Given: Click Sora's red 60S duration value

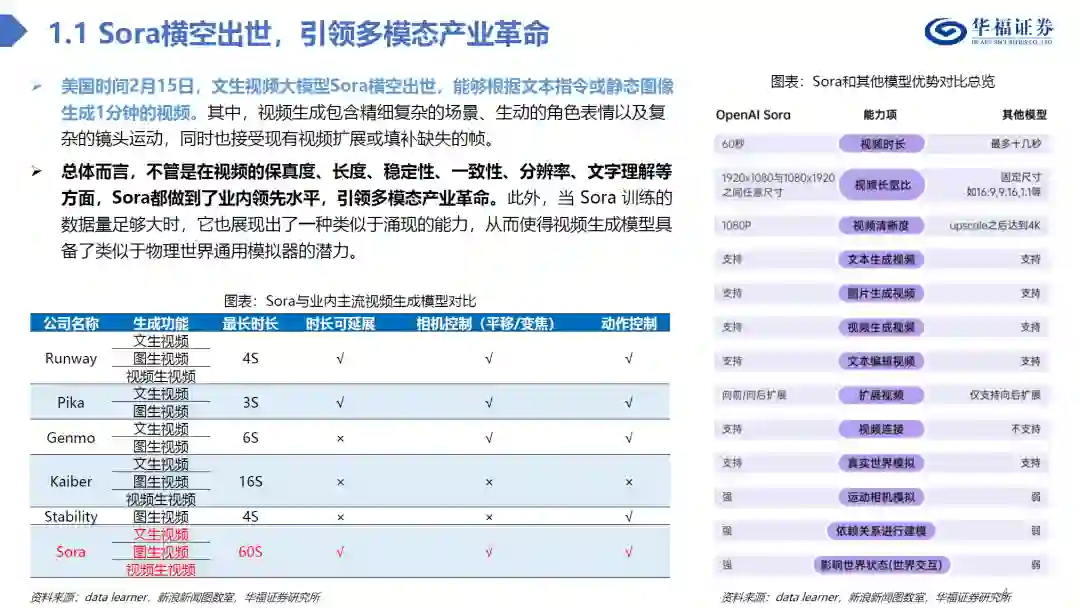Looking at the screenshot, I should coord(251,552).
